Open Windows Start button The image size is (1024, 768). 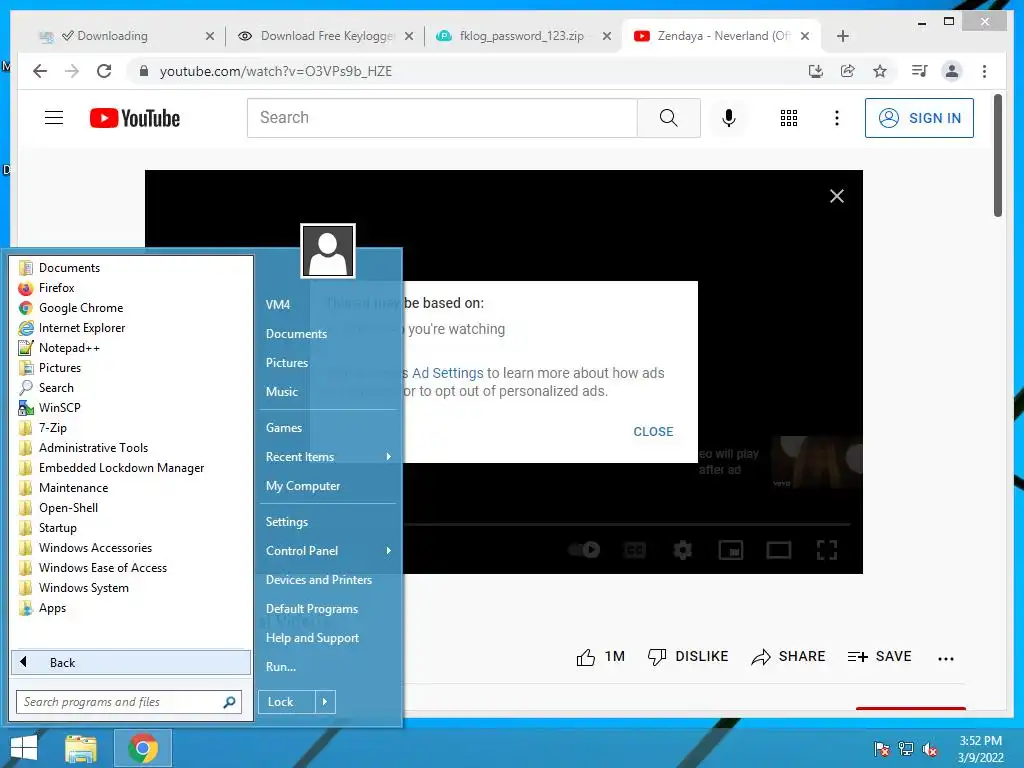[x=24, y=748]
